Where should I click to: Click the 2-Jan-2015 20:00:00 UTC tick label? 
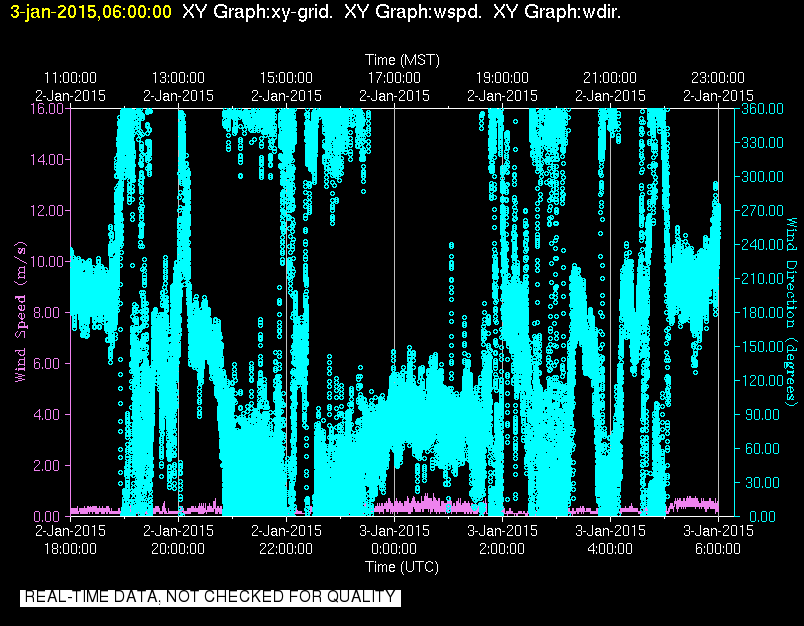pyautogui.click(x=178, y=539)
